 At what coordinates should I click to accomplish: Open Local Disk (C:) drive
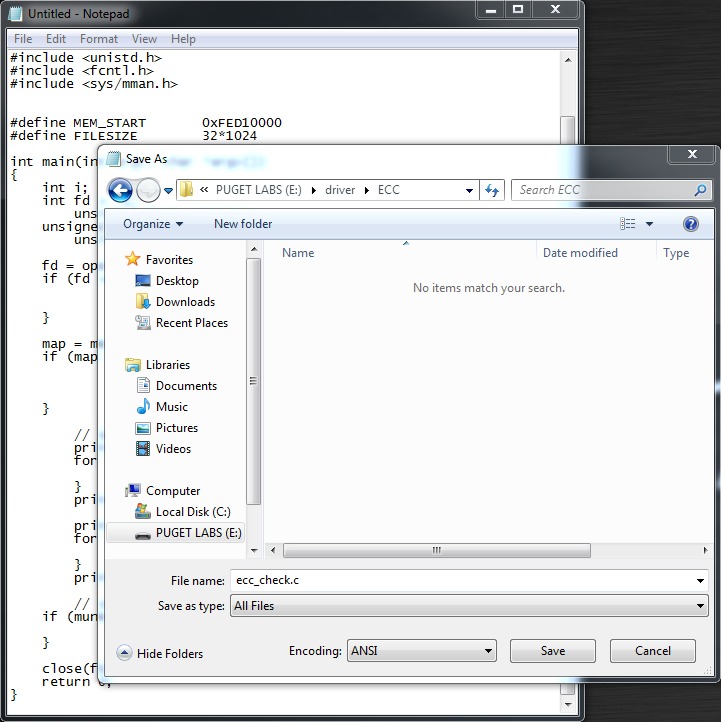192,512
